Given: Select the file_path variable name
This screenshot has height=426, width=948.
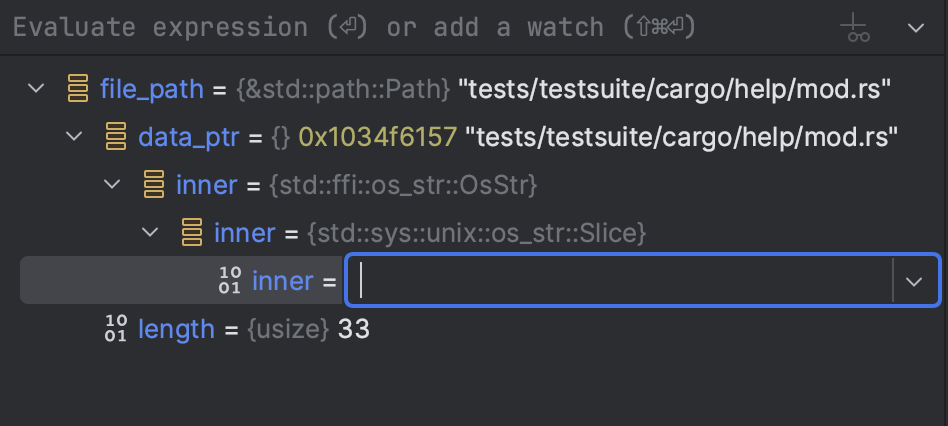Looking at the screenshot, I should [152, 89].
